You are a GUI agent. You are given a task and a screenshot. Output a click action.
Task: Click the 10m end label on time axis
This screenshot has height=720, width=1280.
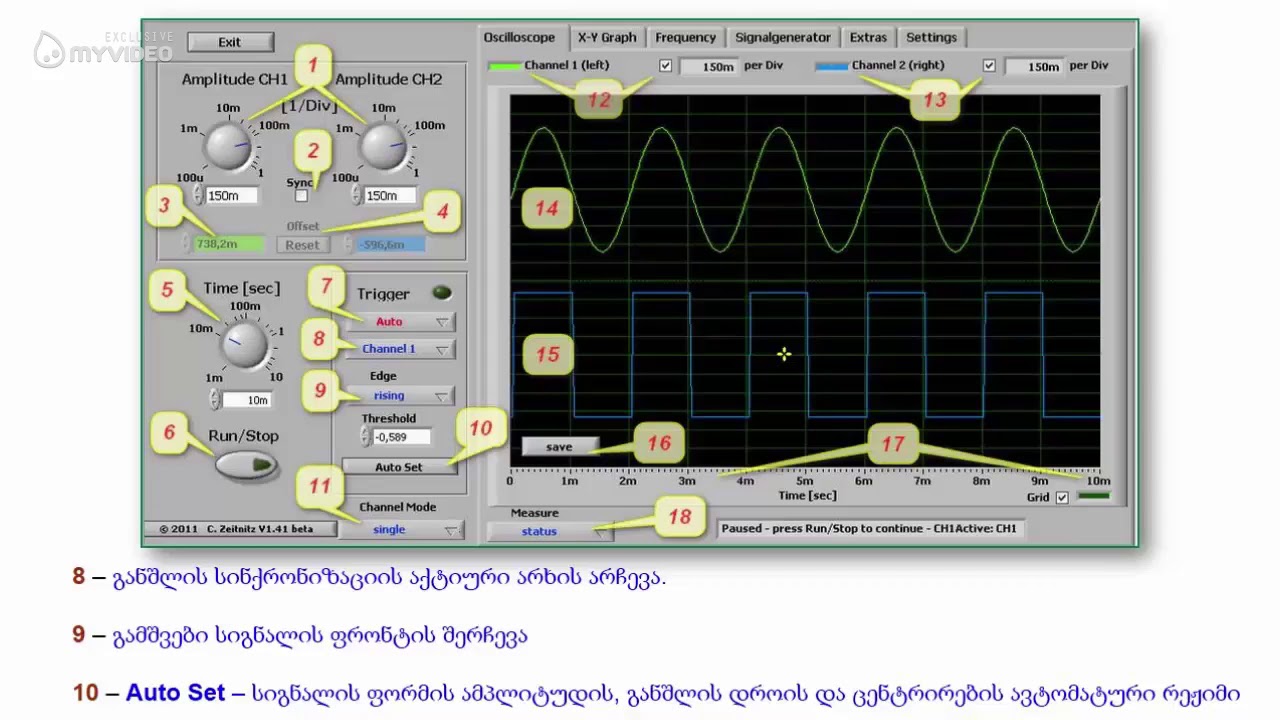[1098, 481]
